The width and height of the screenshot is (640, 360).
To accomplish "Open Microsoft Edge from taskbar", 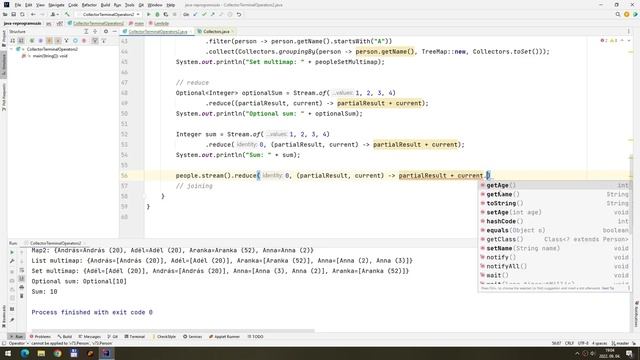I will 24,353.
